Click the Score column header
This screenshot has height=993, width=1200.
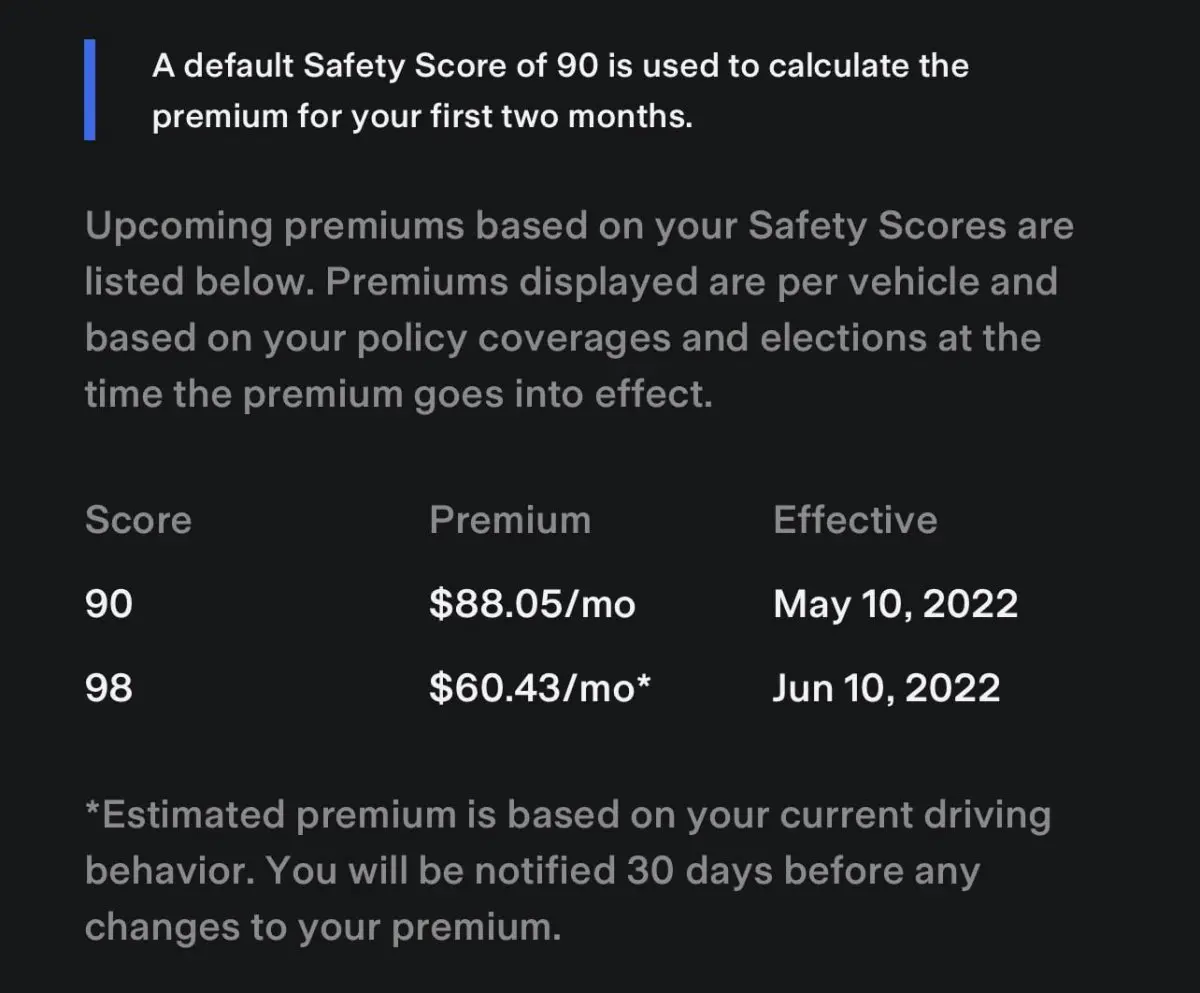pos(138,520)
